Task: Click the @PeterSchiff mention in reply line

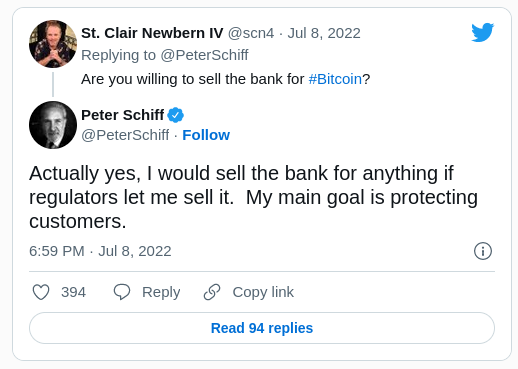Action: [204, 55]
